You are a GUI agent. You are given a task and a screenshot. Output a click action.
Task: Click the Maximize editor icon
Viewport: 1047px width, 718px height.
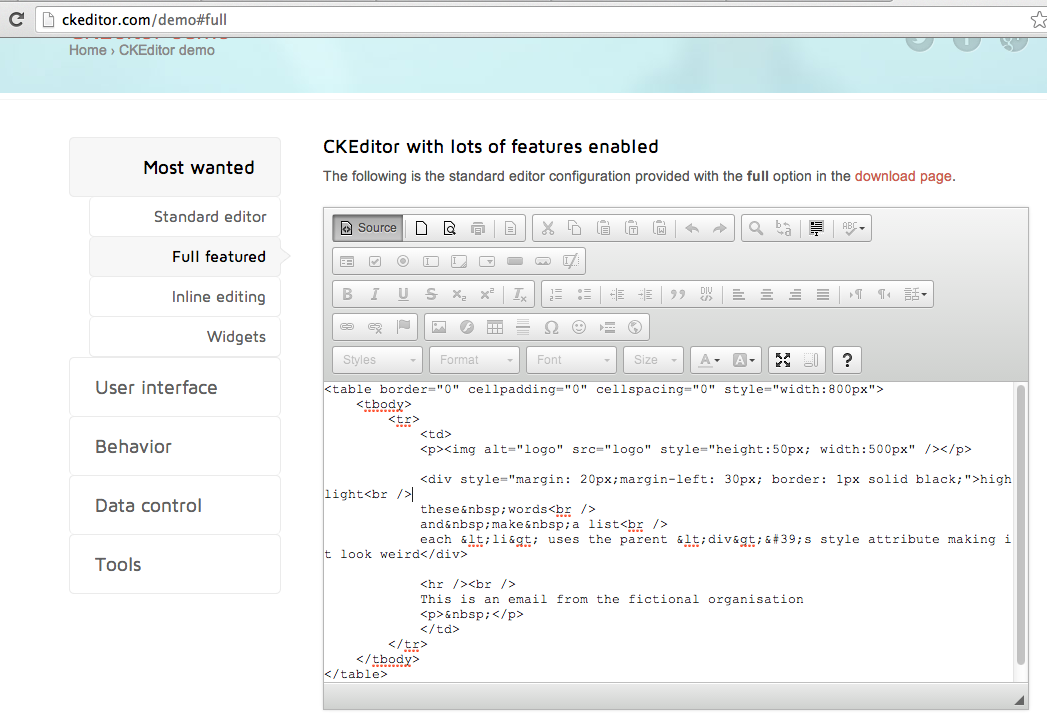pyautogui.click(x=783, y=360)
